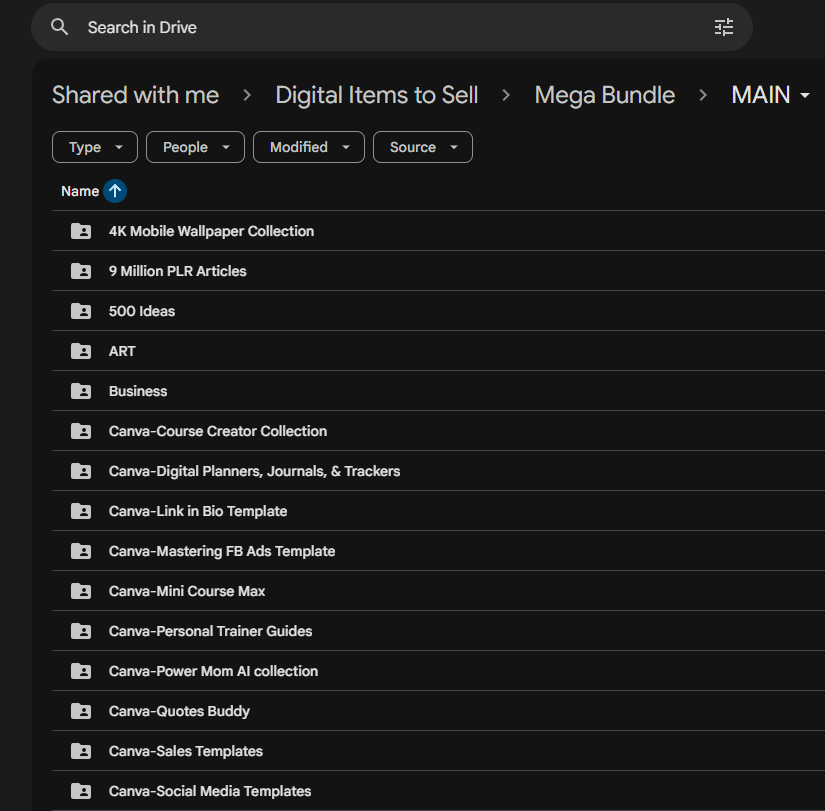The height and width of the screenshot is (811, 825).
Task: Open the People filter dropdown
Action: [x=195, y=147]
